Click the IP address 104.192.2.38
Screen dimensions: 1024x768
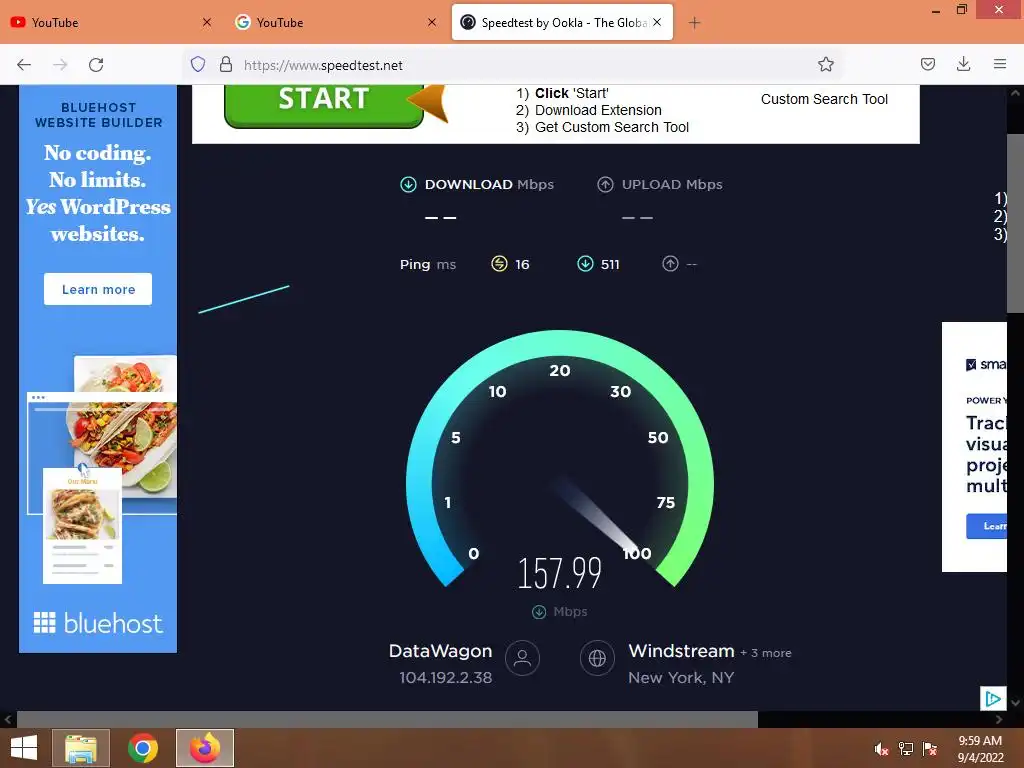445,678
